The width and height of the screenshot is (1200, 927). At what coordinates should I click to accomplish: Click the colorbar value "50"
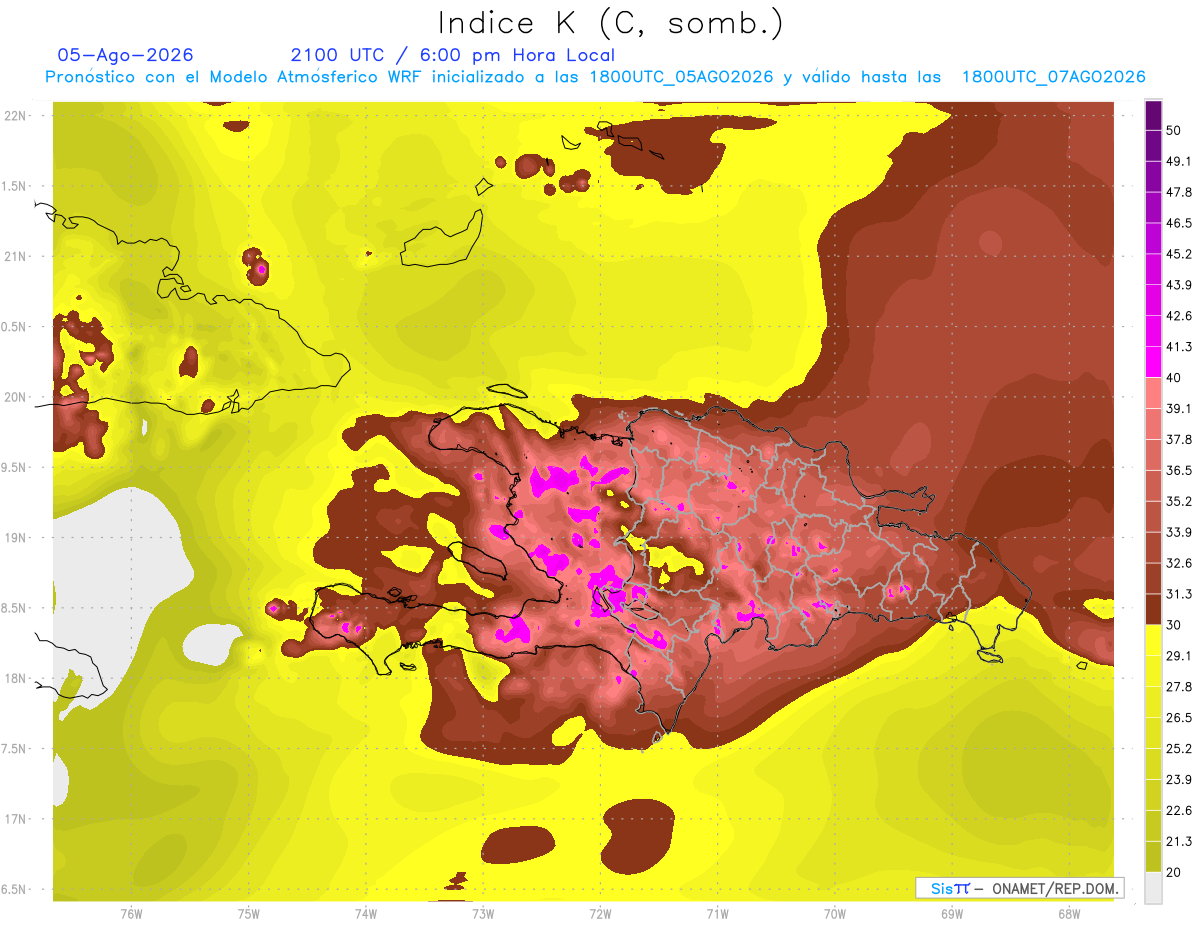[1175, 131]
